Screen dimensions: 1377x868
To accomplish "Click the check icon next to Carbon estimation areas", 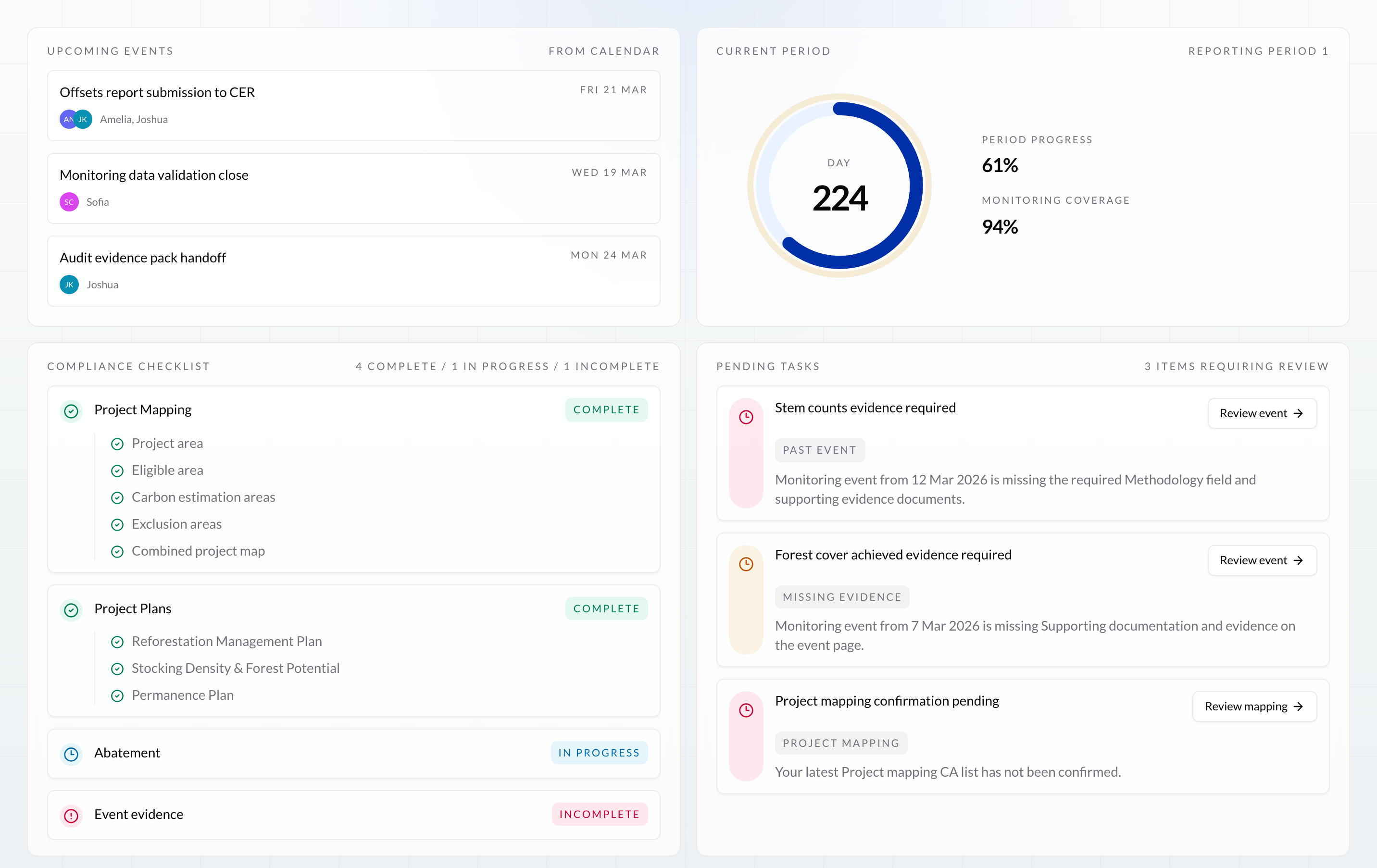I will pyautogui.click(x=117, y=497).
